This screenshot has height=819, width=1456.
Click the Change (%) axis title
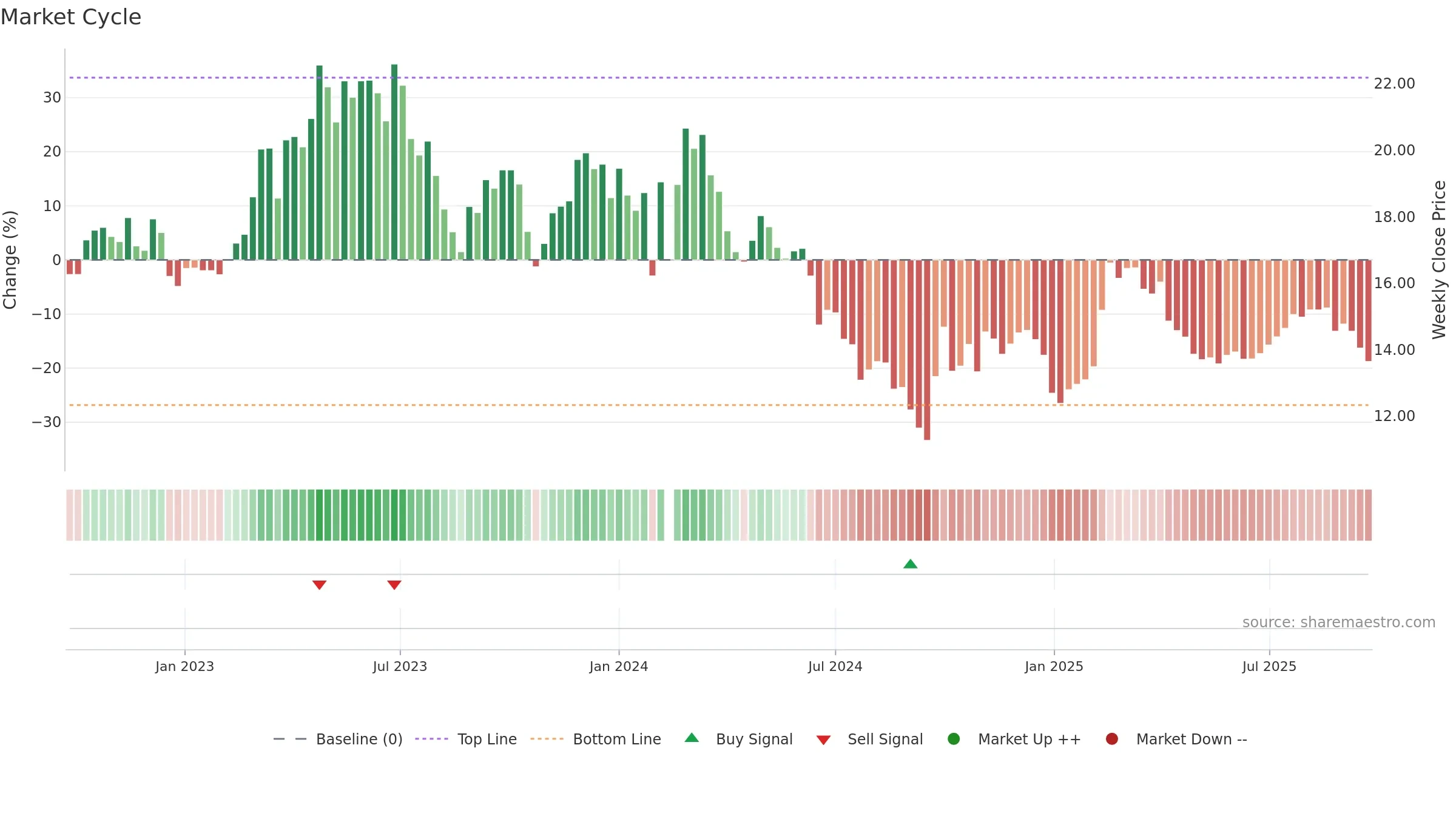click(10, 260)
